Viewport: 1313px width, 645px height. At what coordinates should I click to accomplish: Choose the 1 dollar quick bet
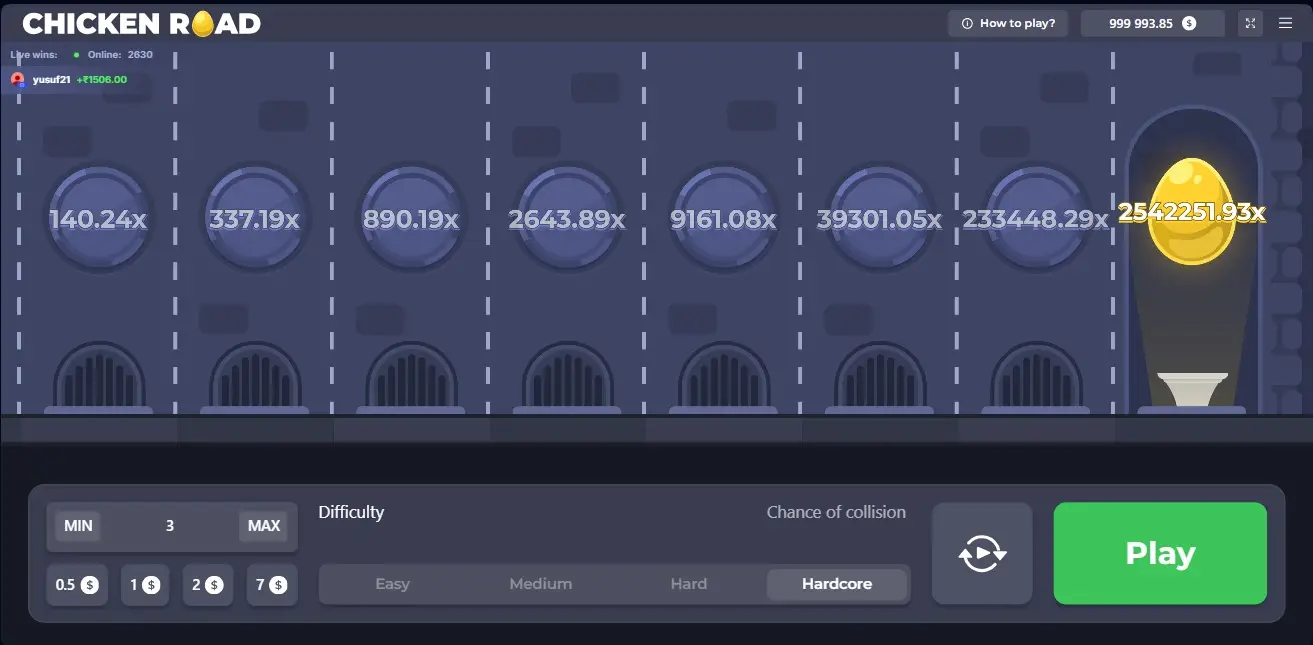[x=144, y=585]
